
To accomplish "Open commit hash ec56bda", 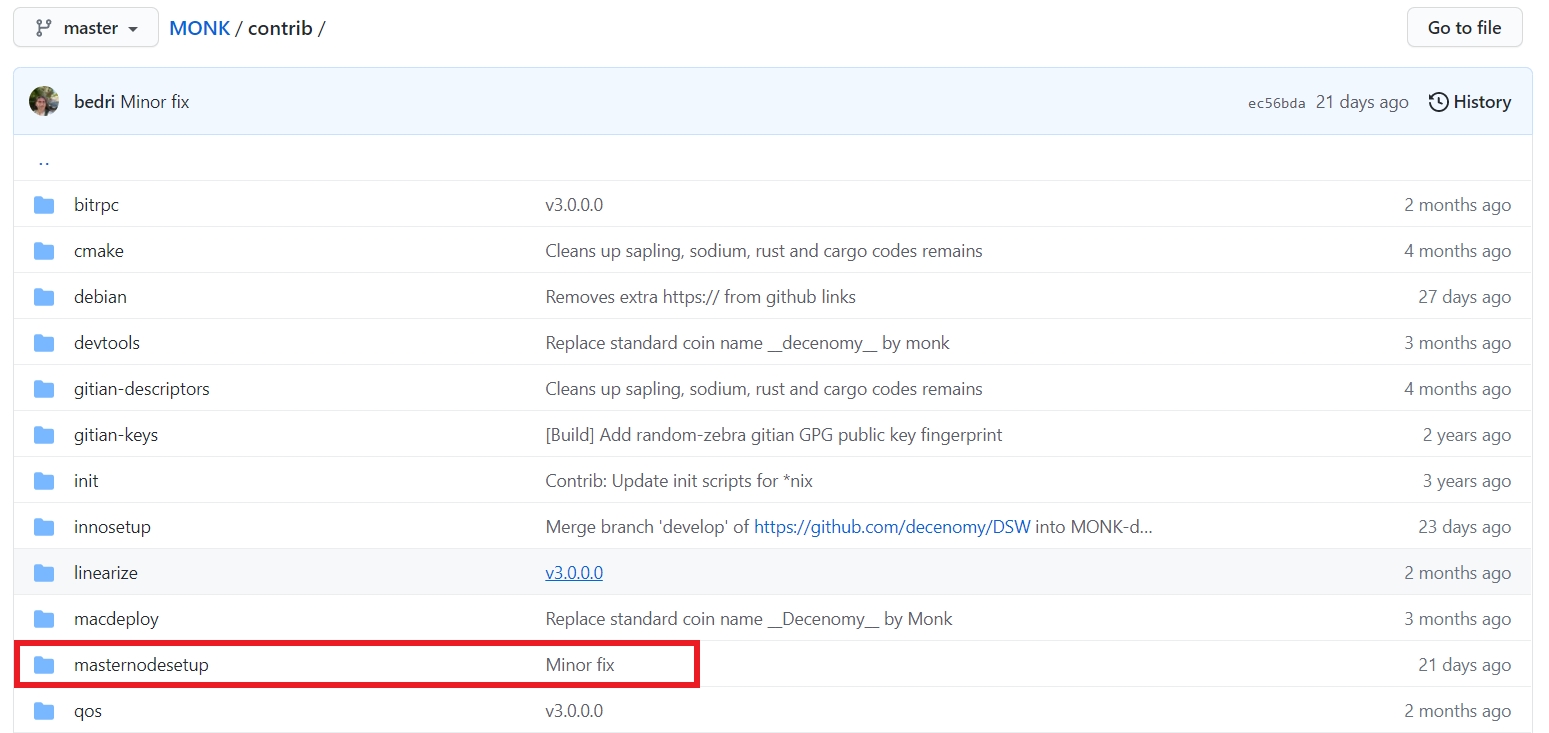I will click(1277, 103).
